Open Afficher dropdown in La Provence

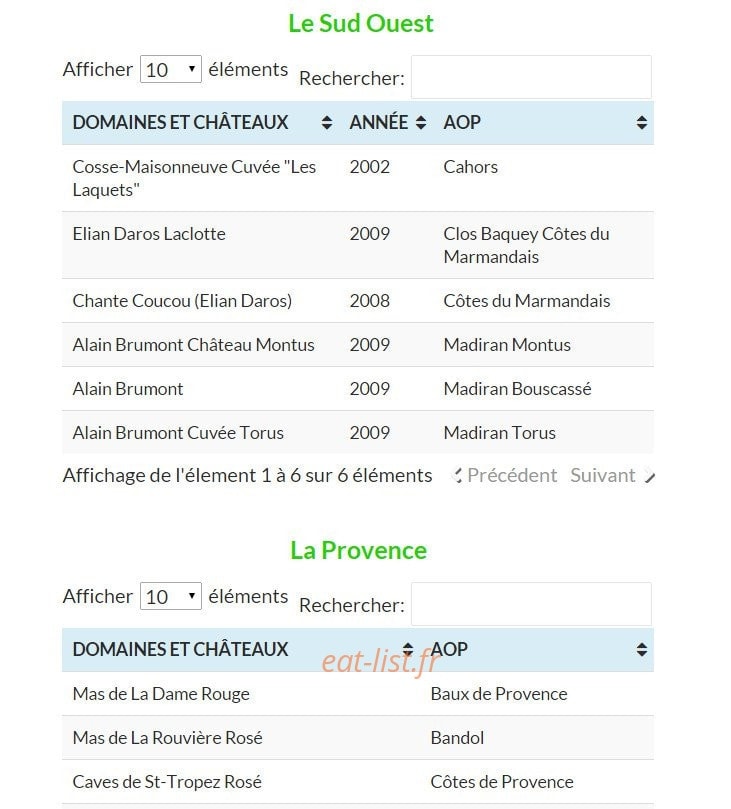tap(171, 596)
